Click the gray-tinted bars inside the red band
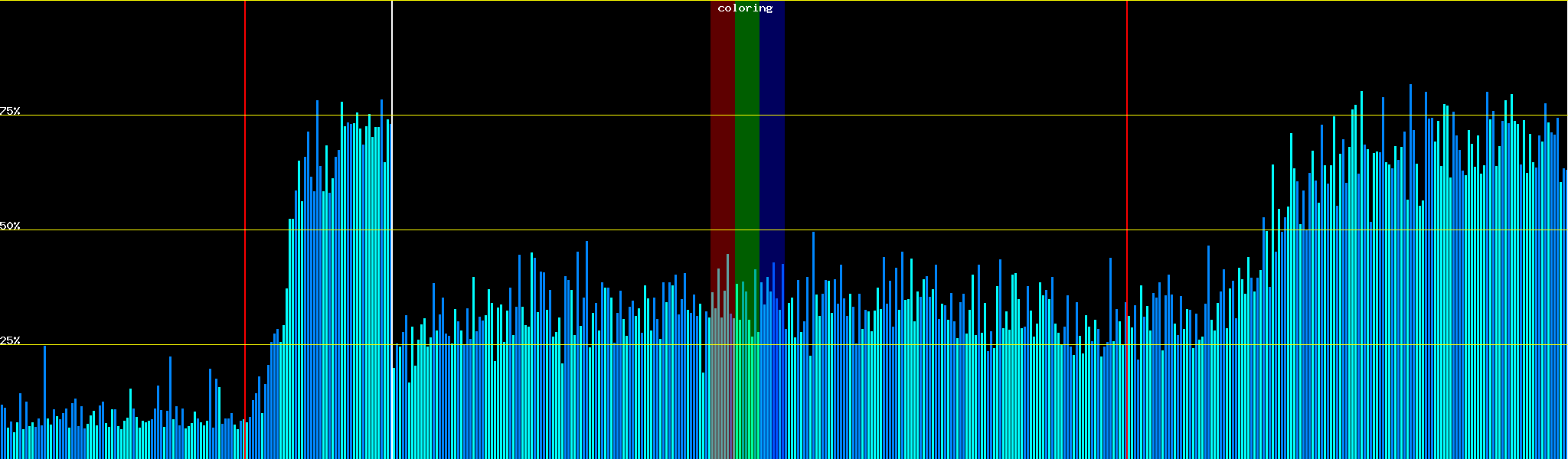 click(722, 367)
